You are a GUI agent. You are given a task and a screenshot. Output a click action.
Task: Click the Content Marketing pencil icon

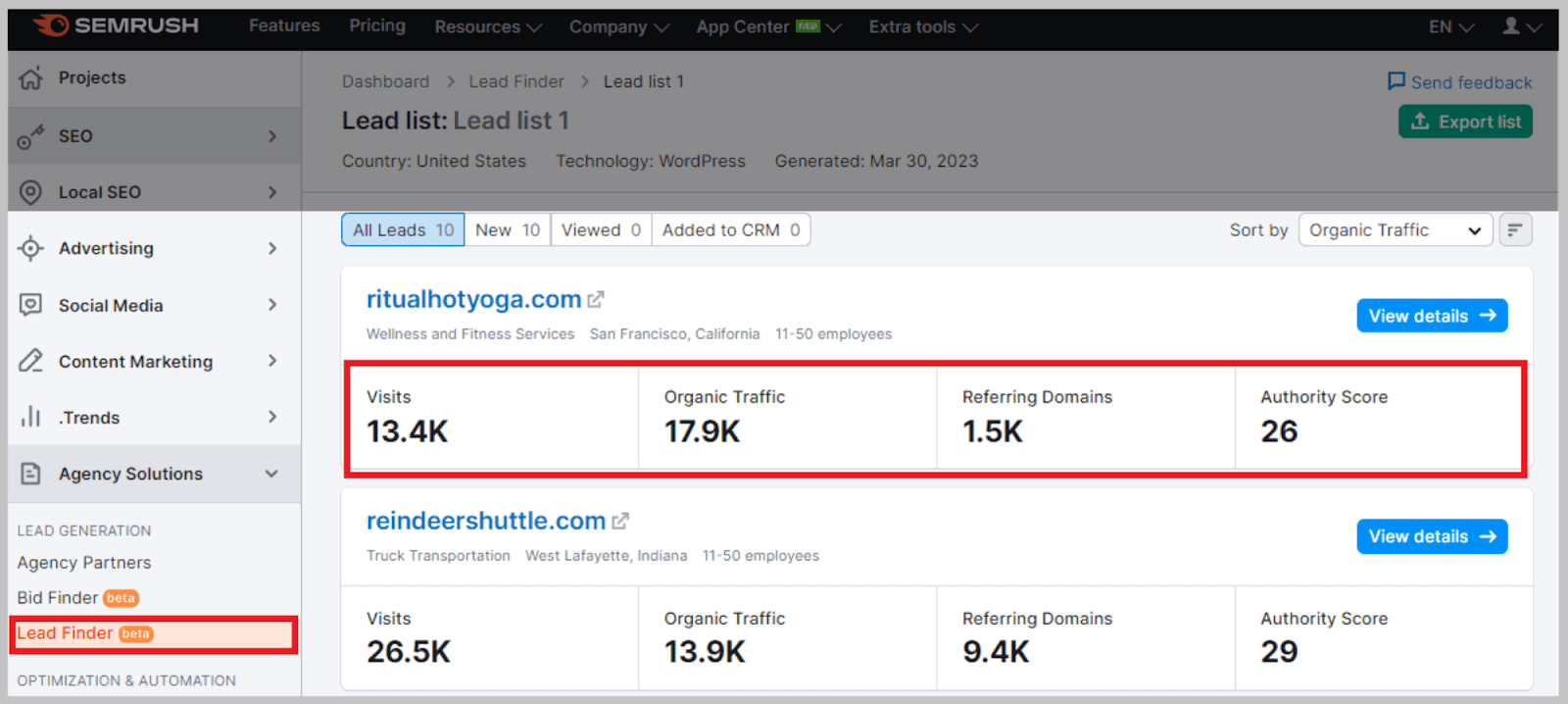pos(30,361)
